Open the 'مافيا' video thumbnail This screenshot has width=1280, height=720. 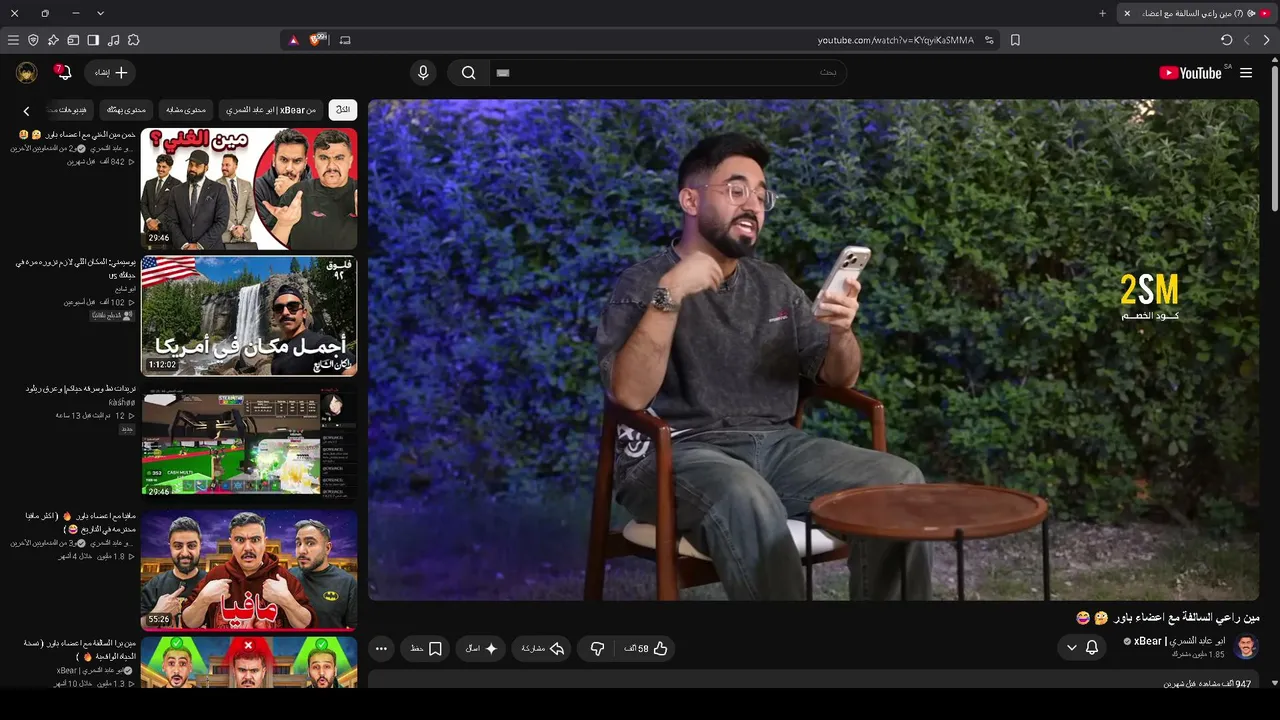coord(249,570)
